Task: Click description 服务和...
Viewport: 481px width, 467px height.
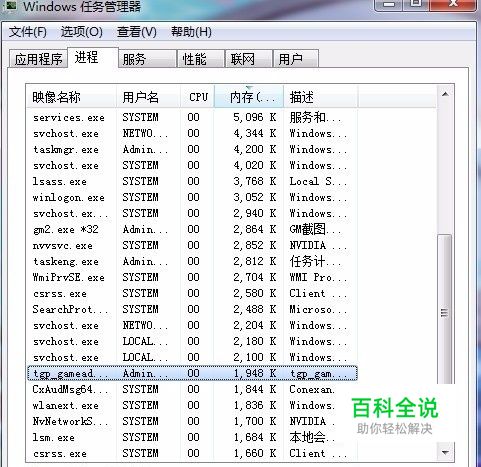Action: coord(315,117)
